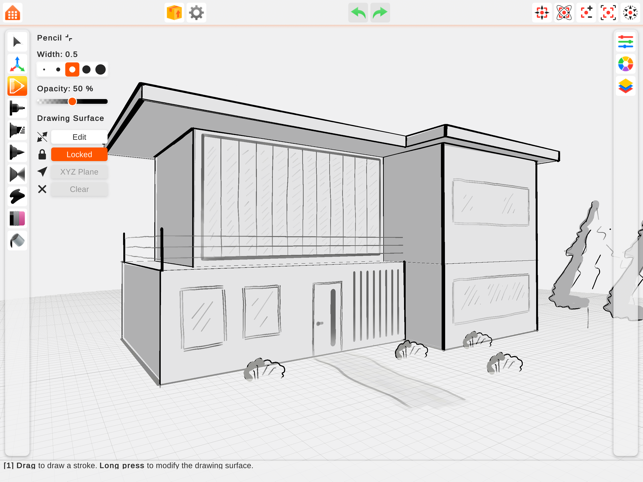The height and width of the screenshot is (482, 643).
Task: Choose the orange selected middle width dot
Action: 72,70
